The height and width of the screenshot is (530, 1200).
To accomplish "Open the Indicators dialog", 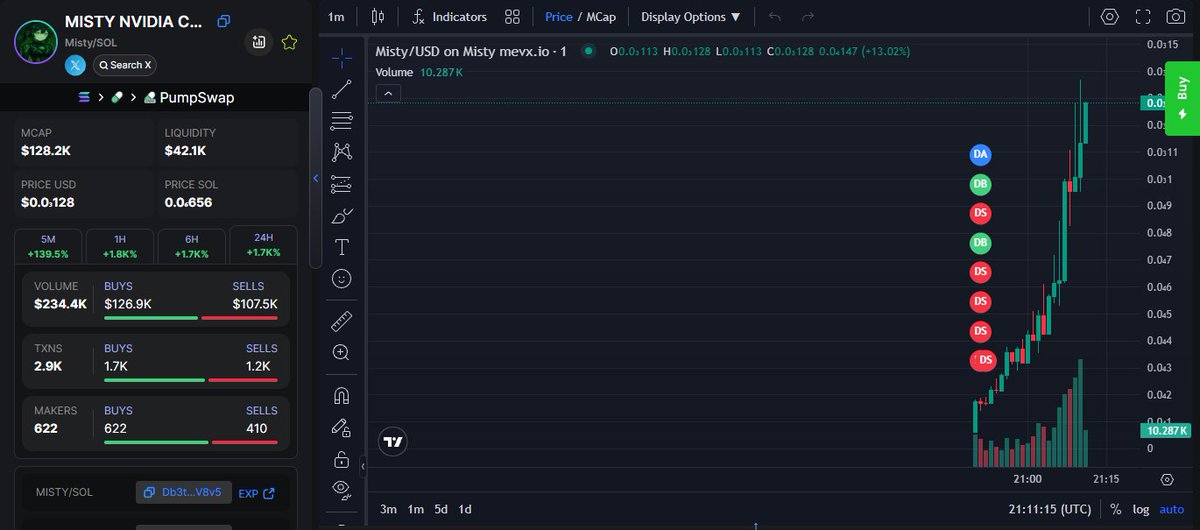I will tap(450, 17).
